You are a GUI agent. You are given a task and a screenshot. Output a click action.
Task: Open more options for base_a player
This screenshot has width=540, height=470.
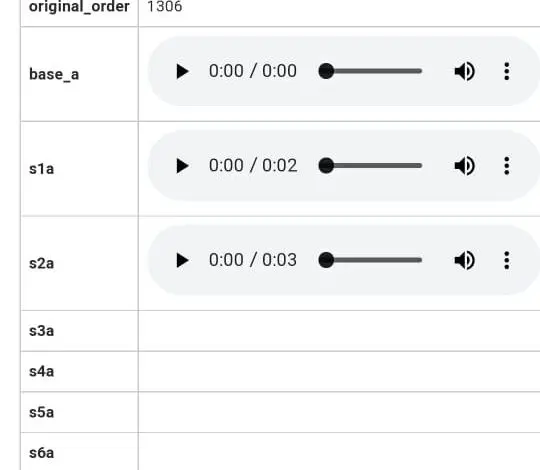[x=507, y=71]
